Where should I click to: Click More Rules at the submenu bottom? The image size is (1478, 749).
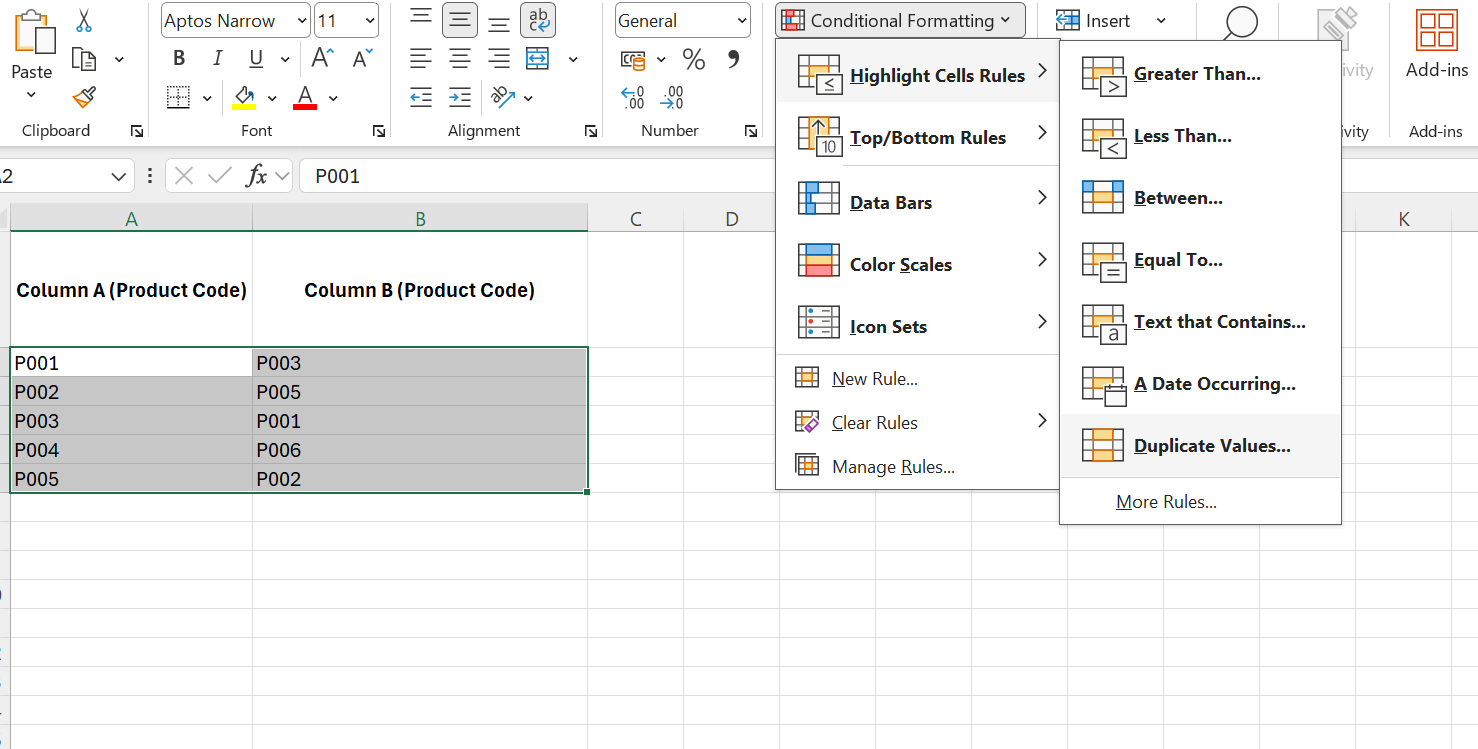point(1166,501)
